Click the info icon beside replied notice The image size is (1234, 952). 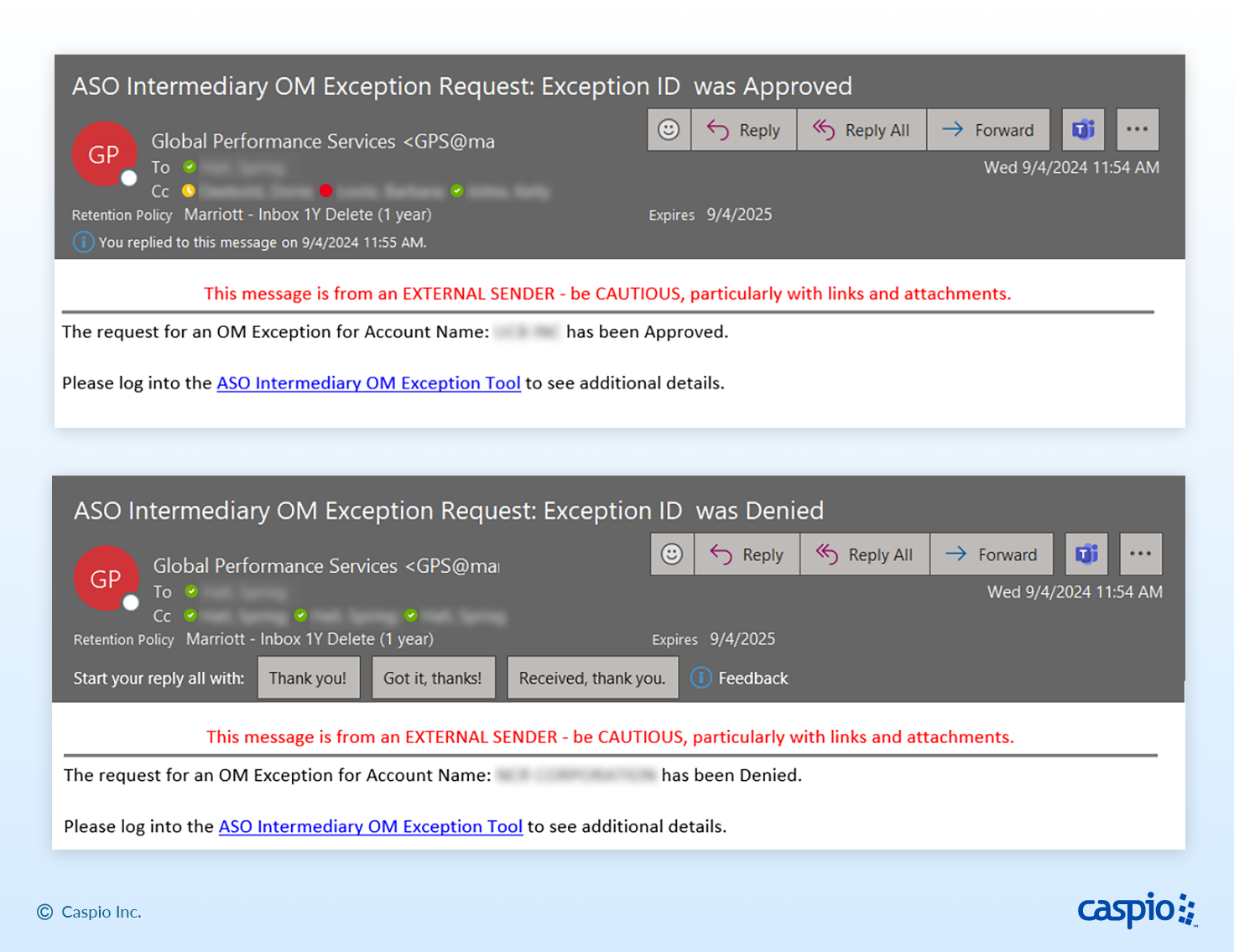[x=83, y=242]
